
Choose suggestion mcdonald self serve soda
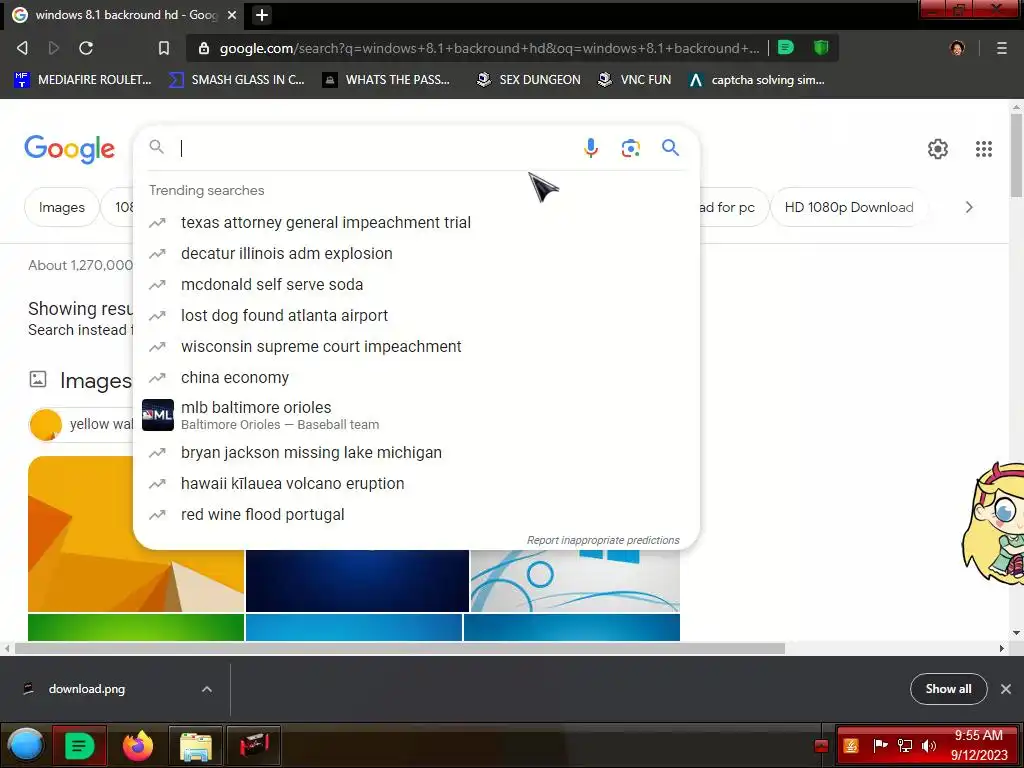pyautogui.click(x=416, y=285)
